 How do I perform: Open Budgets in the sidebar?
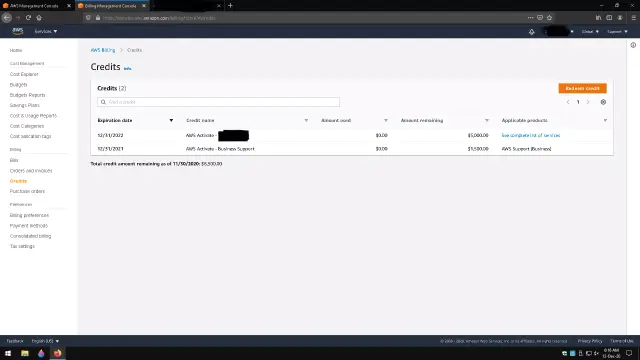[18, 84]
